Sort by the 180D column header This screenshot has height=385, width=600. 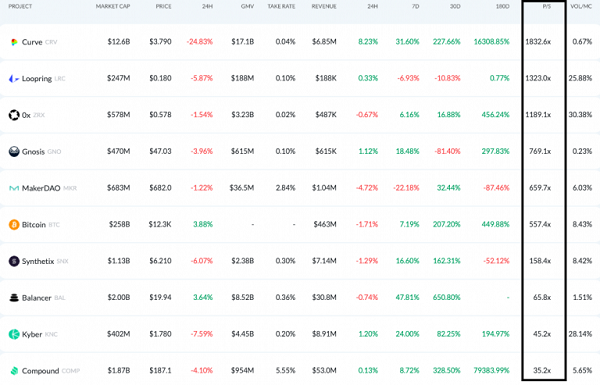coord(502,7)
